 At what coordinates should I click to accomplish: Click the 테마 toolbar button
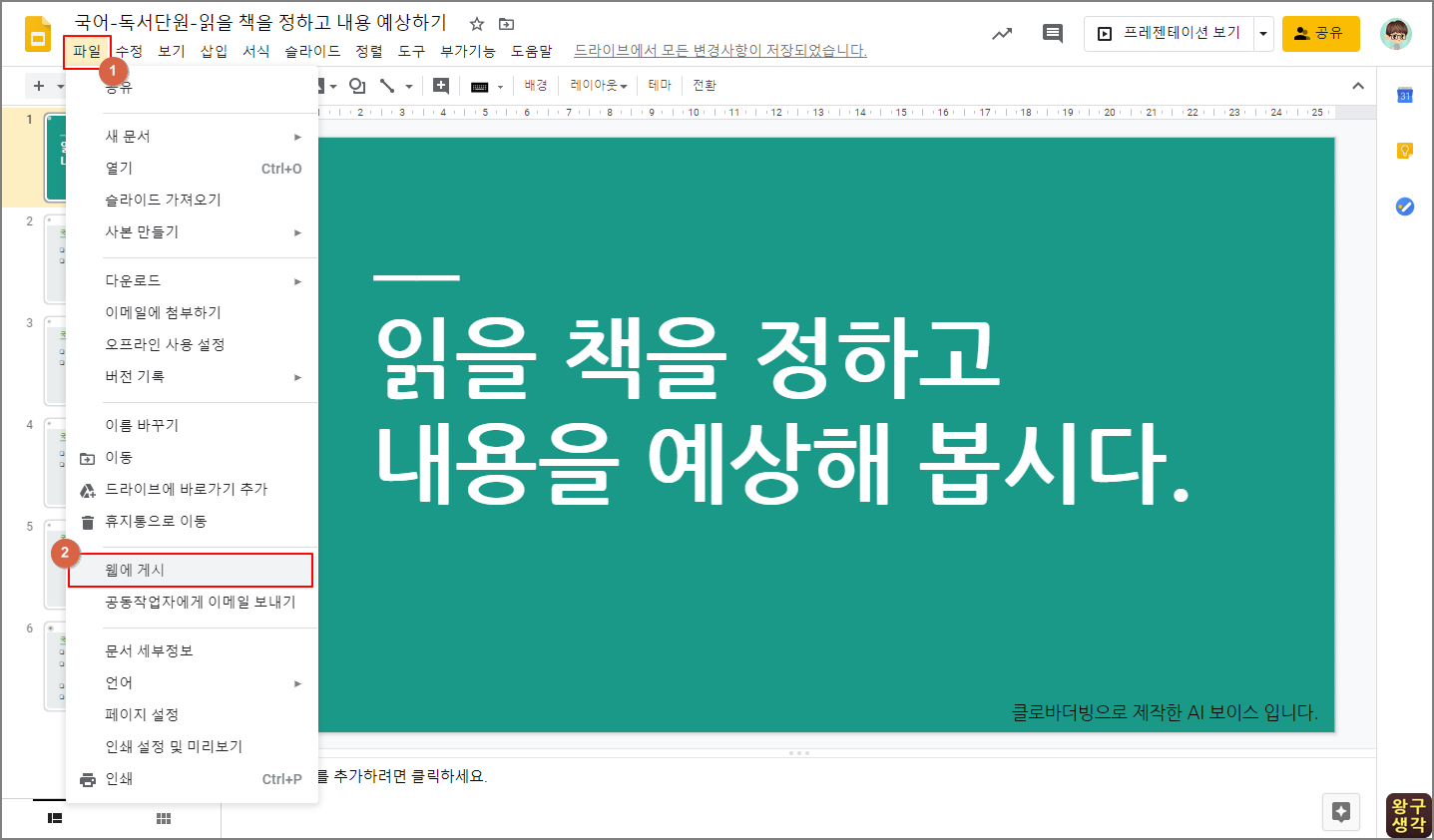point(660,86)
